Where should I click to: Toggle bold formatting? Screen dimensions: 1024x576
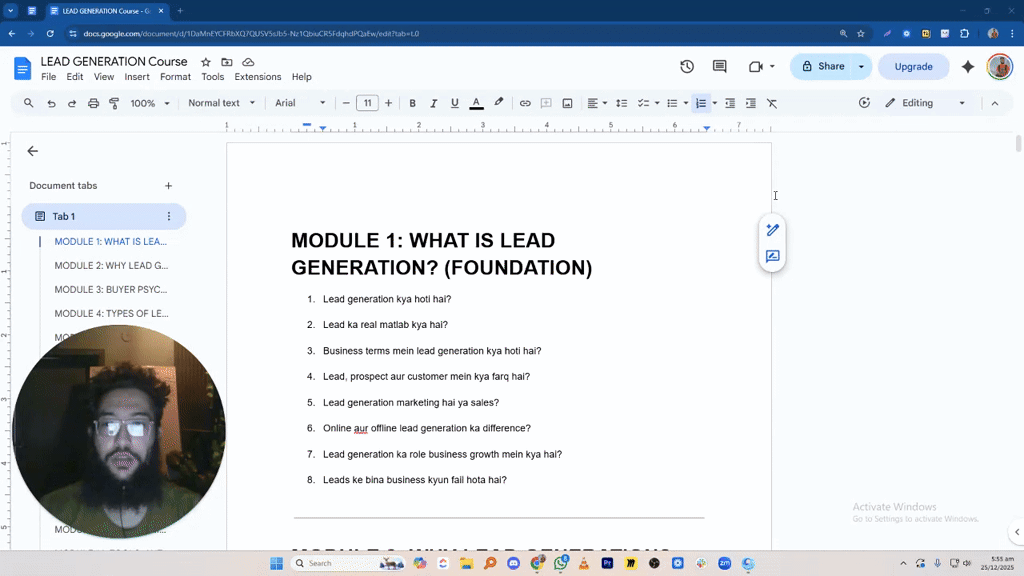(412, 103)
